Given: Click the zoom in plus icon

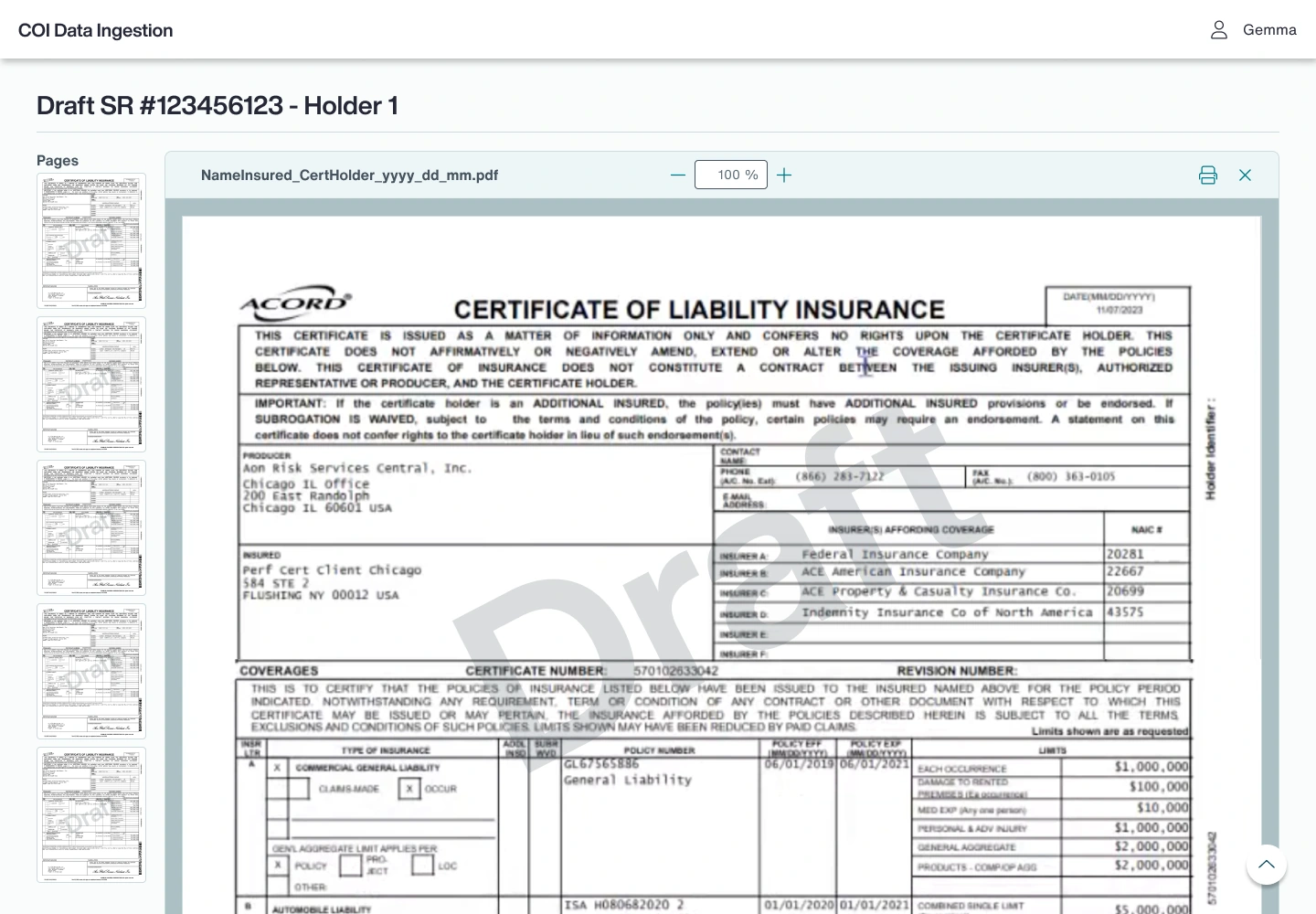Looking at the screenshot, I should 784,175.
